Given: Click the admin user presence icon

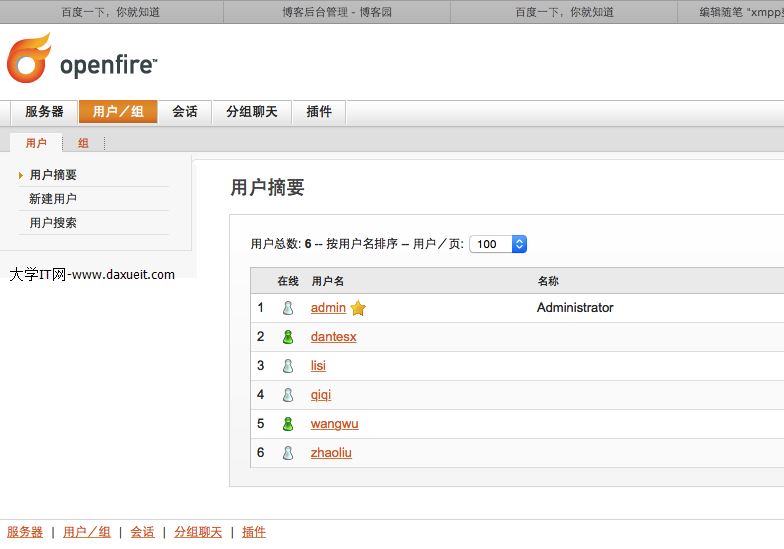Looking at the screenshot, I should coord(288,308).
